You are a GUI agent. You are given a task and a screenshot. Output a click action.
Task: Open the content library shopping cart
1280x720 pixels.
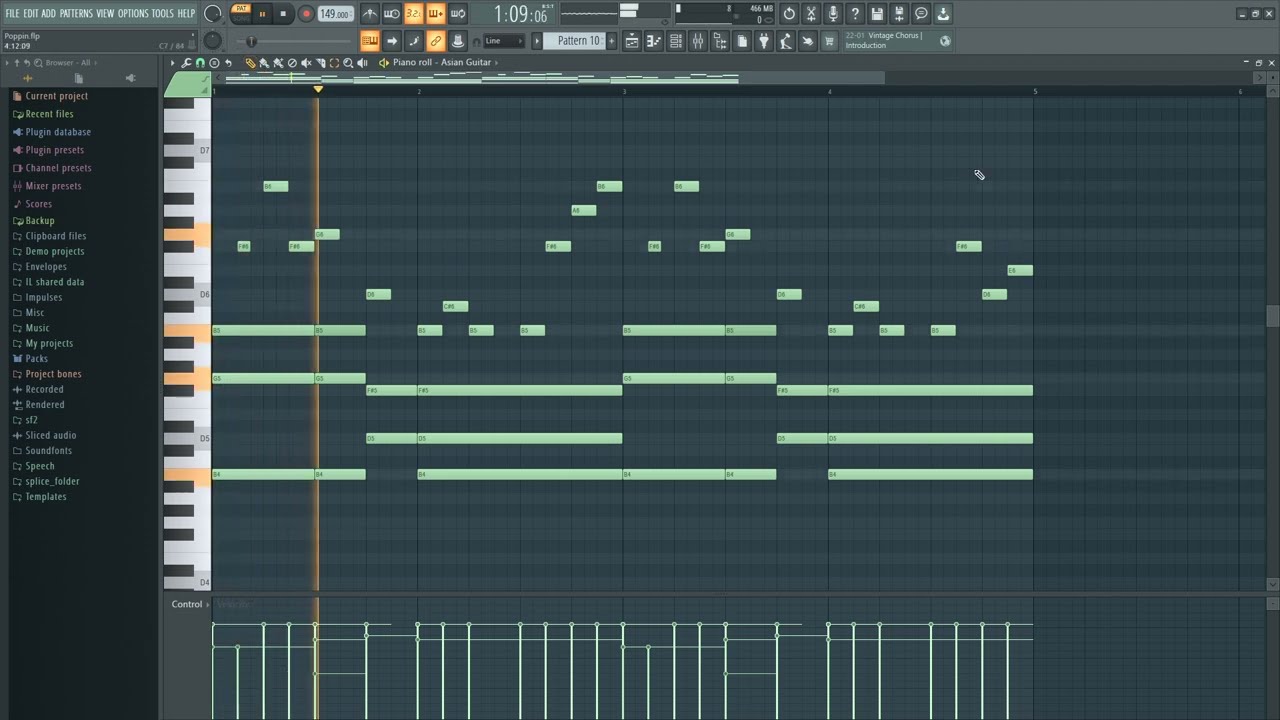(x=829, y=41)
